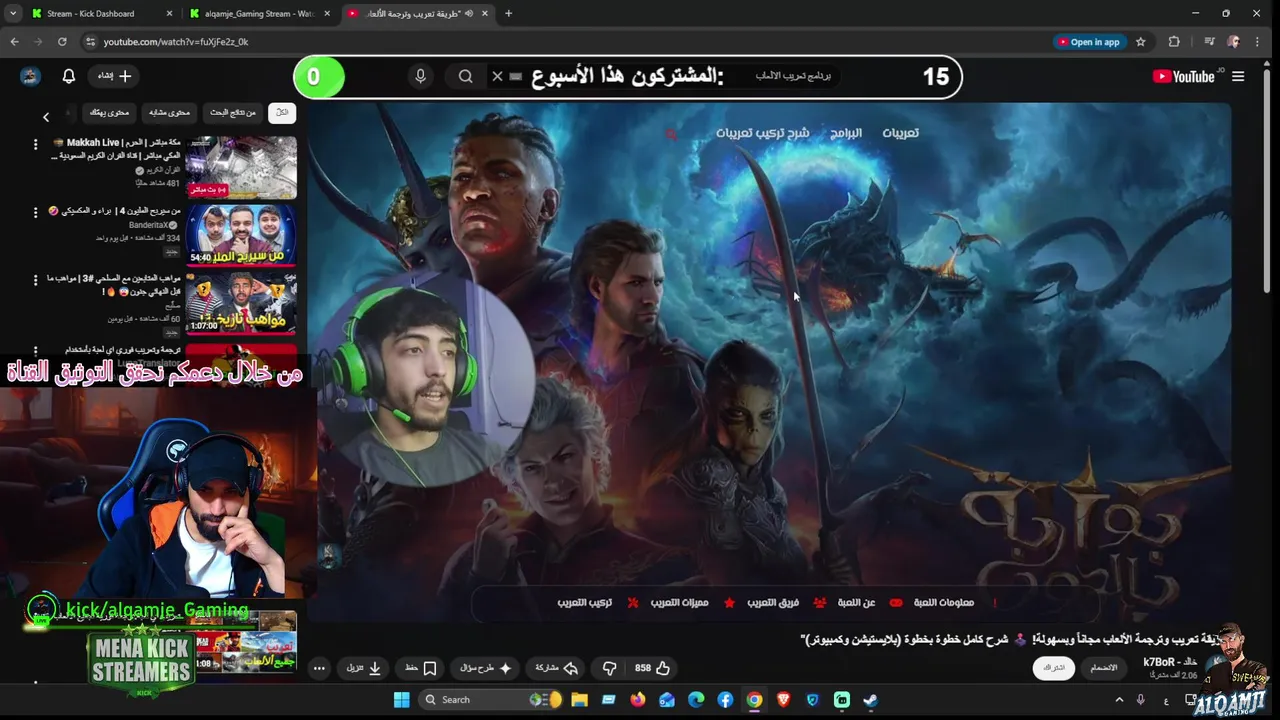This screenshot has height=720, width=1280.
Task: Open the K7BoR channel name link
Action: click(1170, 662)
